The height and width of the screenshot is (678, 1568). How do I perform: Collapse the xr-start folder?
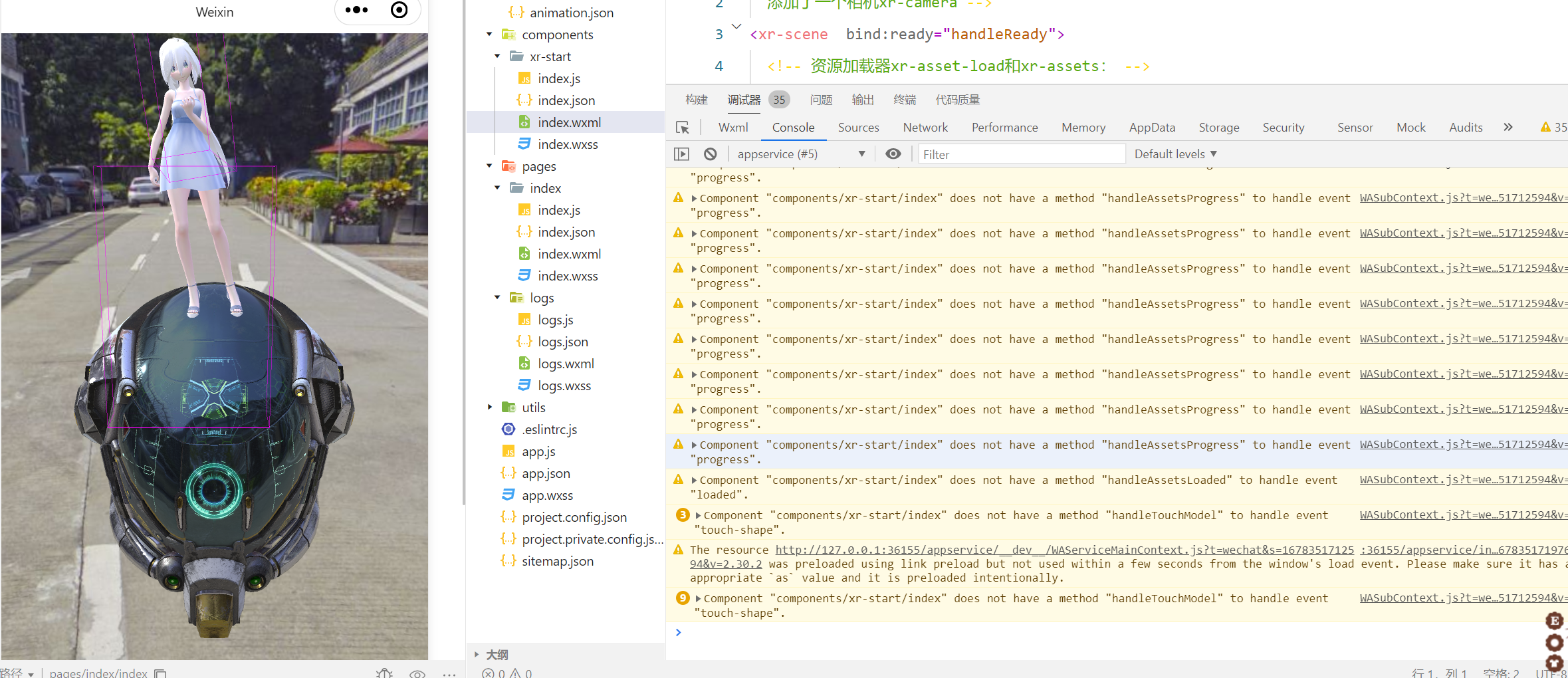pos(497,56)
